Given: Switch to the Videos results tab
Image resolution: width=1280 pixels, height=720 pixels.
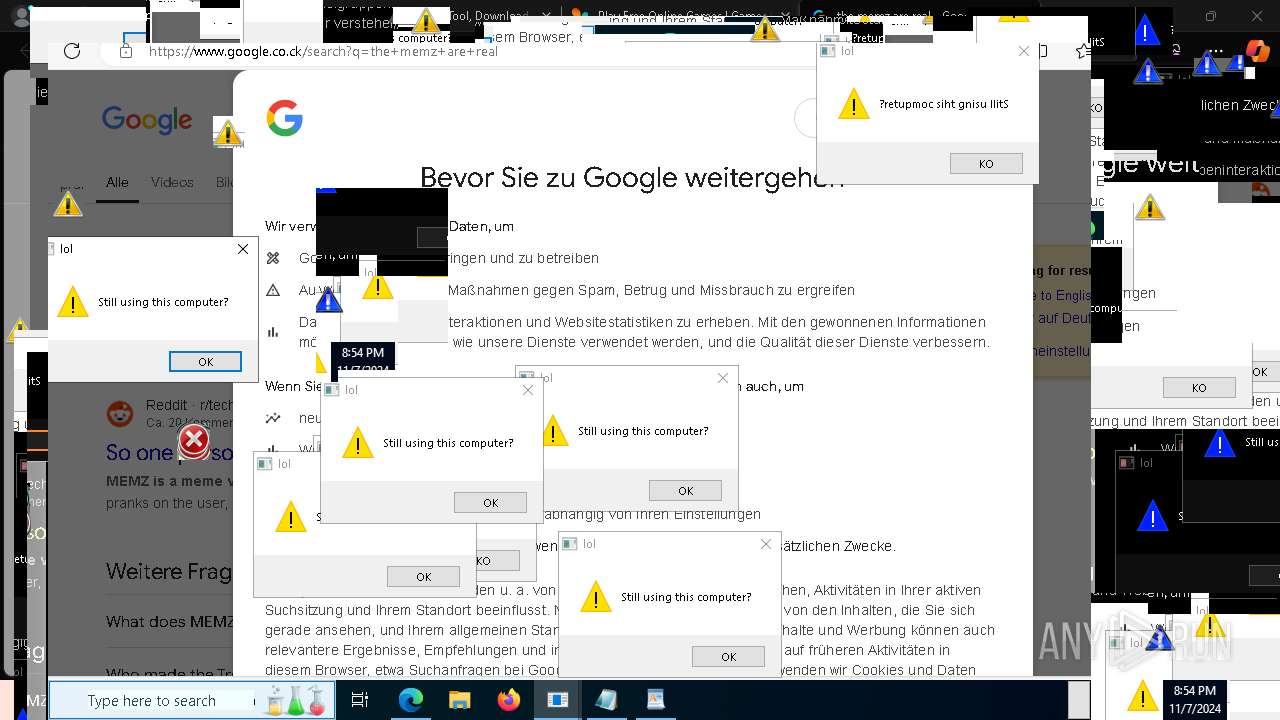Looking at the screenshot, I should click(172, 182).
